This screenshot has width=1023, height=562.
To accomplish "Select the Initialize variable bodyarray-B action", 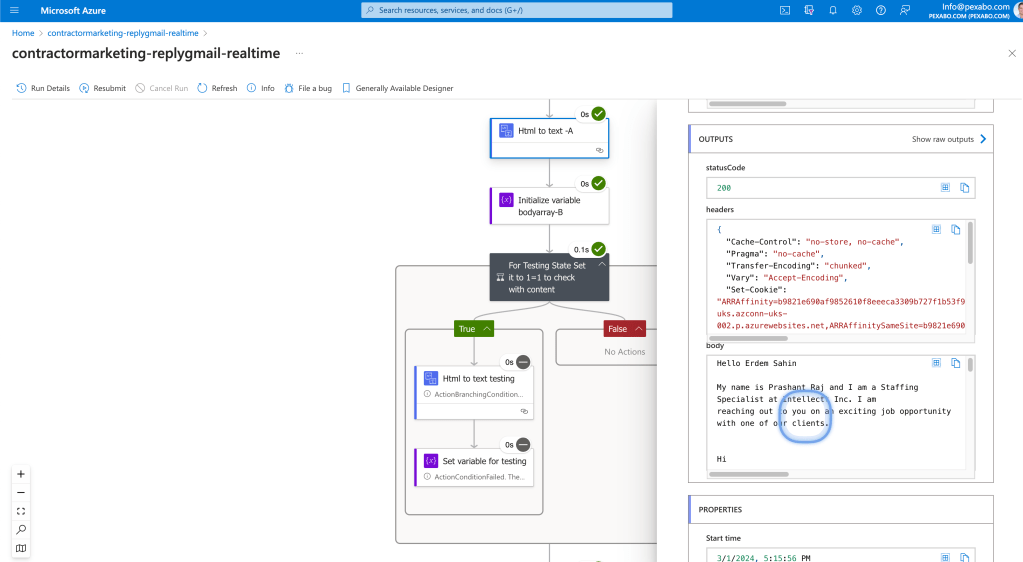I will tap(549, 206).
